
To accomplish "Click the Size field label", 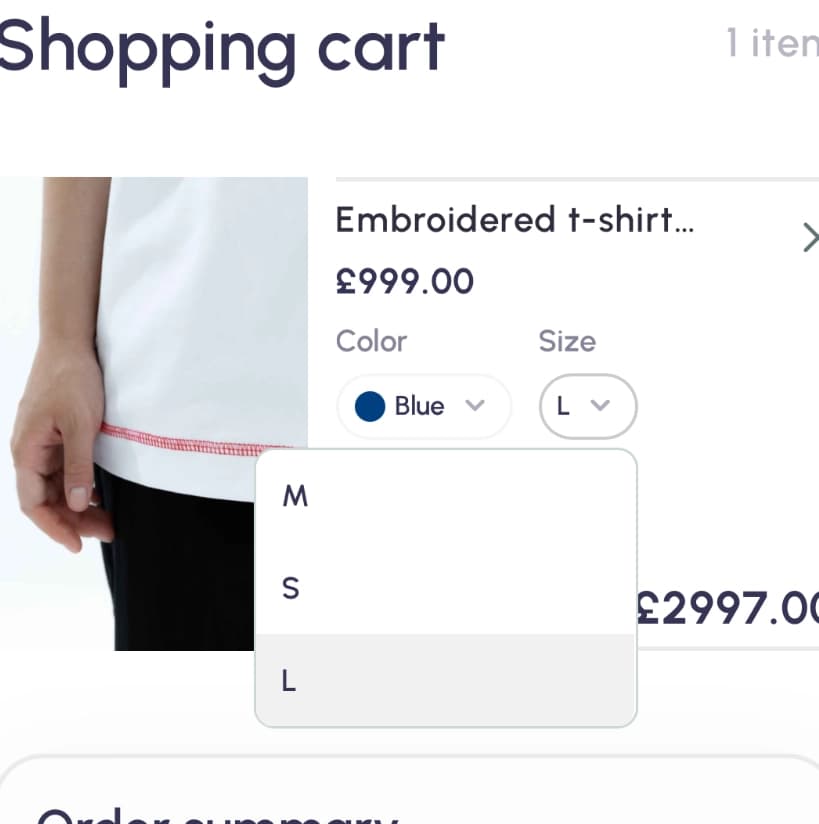I will [567, 341].
